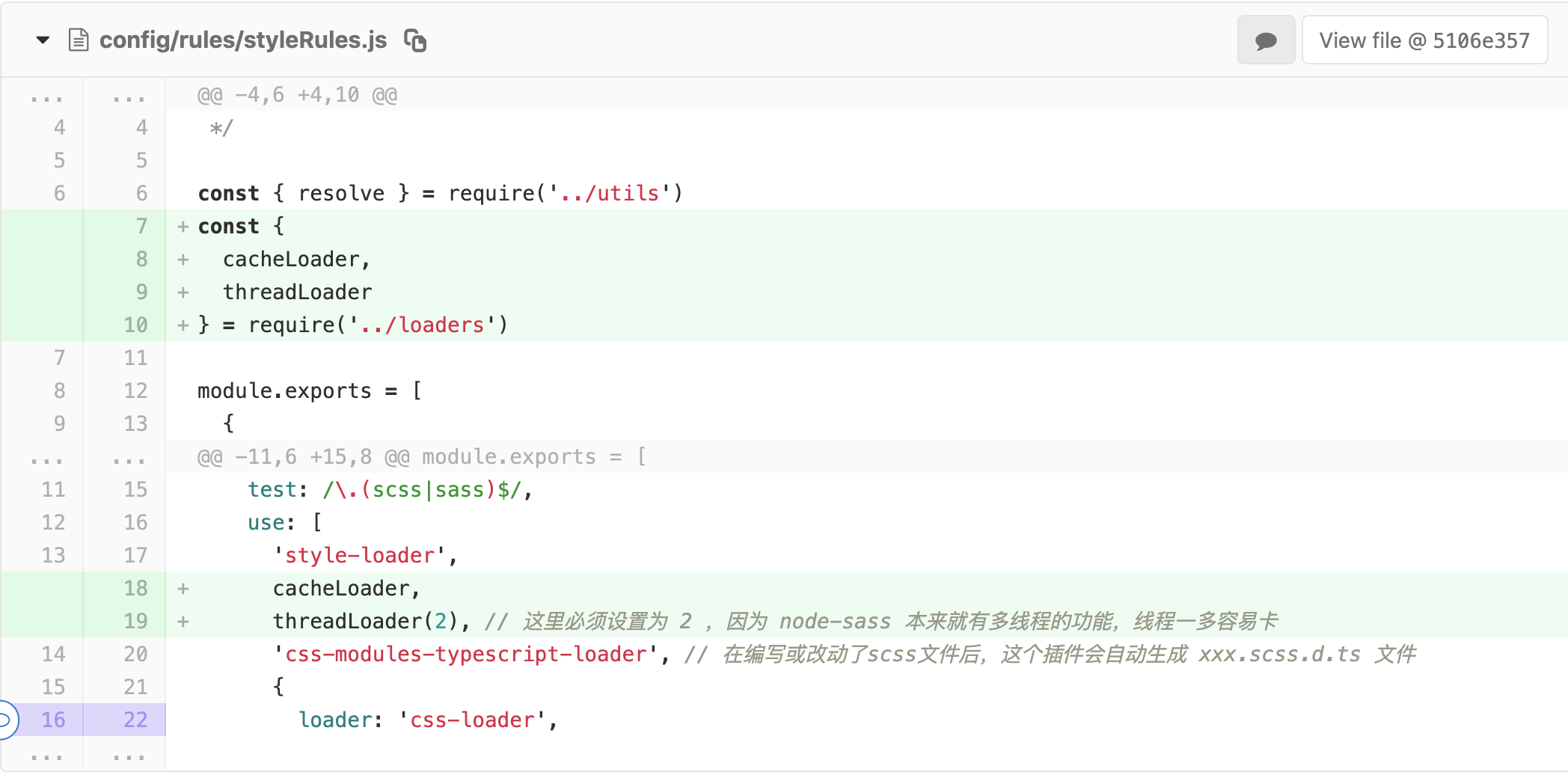
Task: Expand hidden lines above new line 15
Action: (129, 457)
